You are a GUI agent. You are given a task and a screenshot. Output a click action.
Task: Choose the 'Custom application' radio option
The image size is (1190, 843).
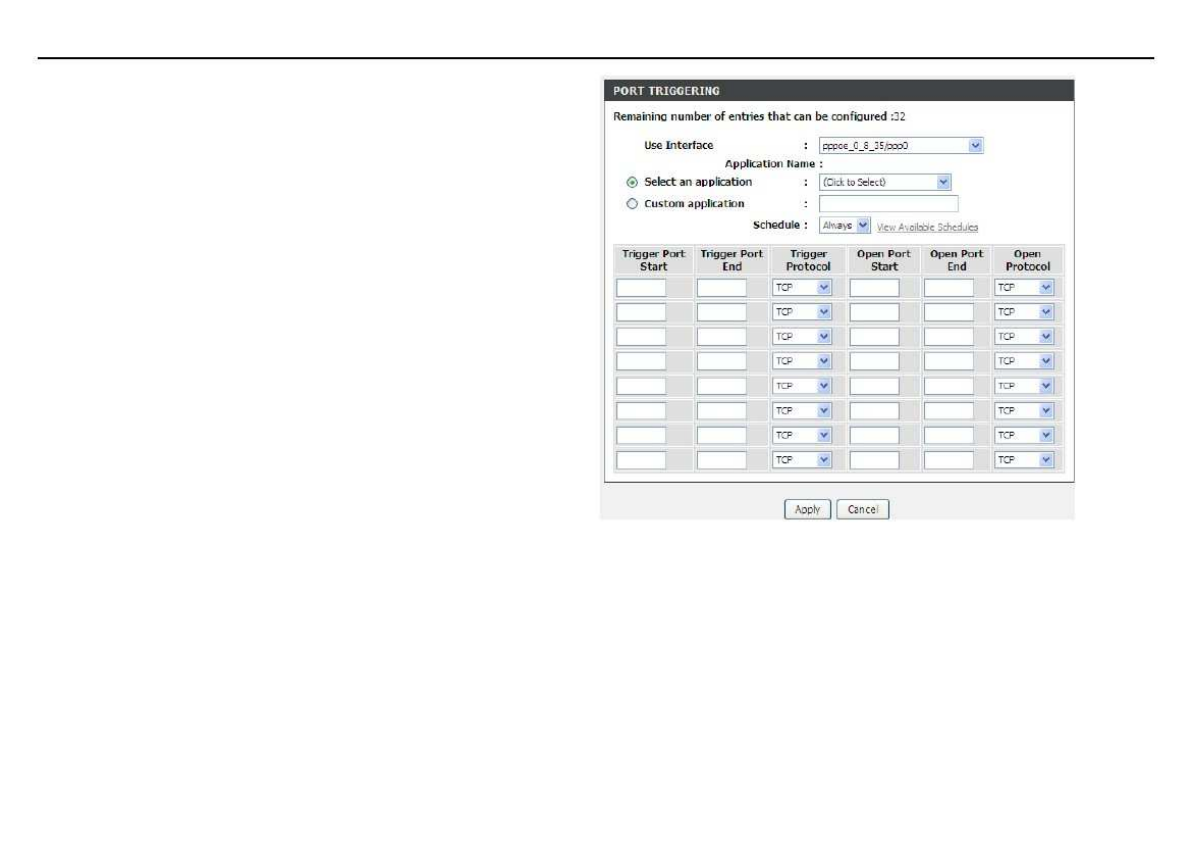632,204
